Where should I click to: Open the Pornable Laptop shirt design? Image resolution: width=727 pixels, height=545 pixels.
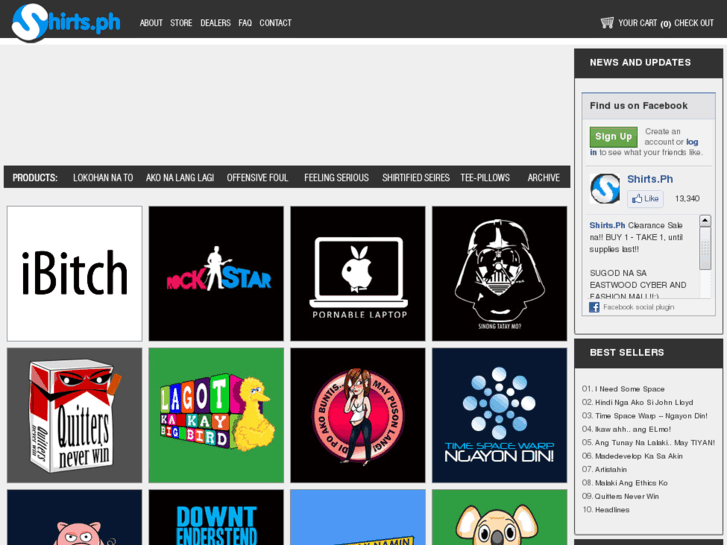[x=358, y=274]
